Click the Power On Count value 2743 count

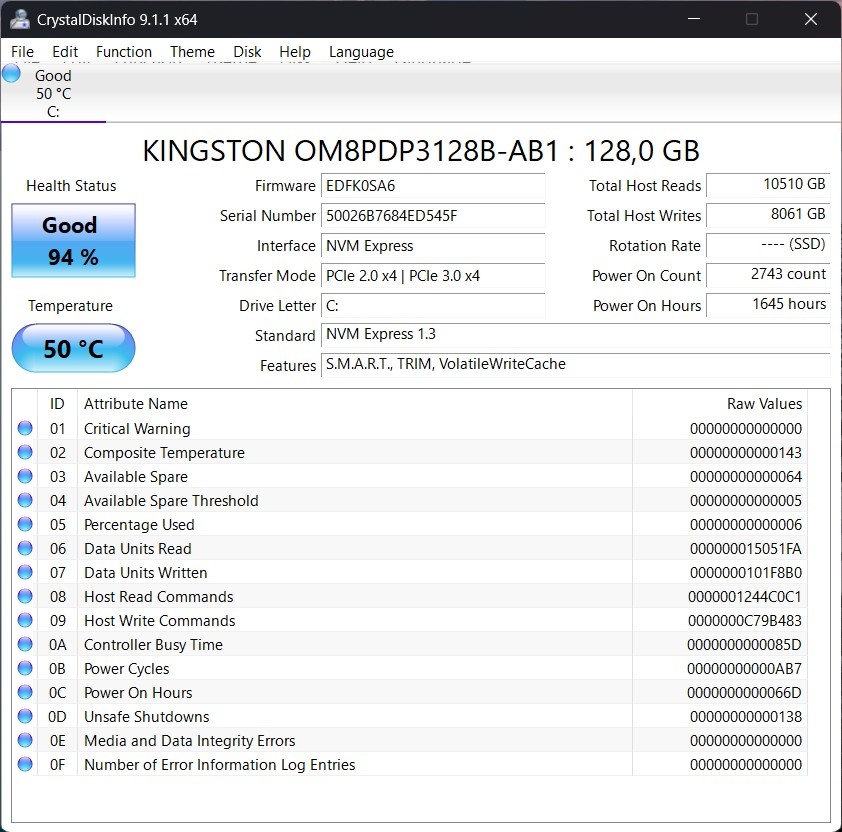pyautogui.click(x=768, y=274)
